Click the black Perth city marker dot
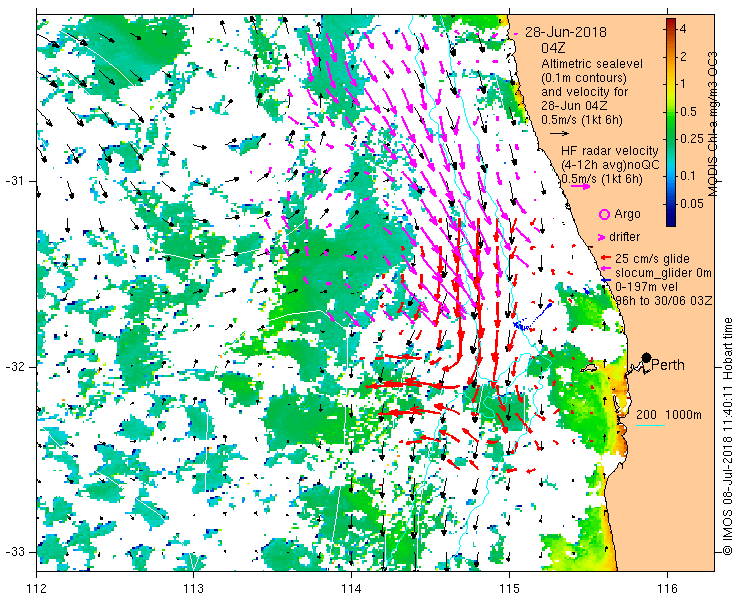Screen dimensions: 740x600 pos(647,357)
